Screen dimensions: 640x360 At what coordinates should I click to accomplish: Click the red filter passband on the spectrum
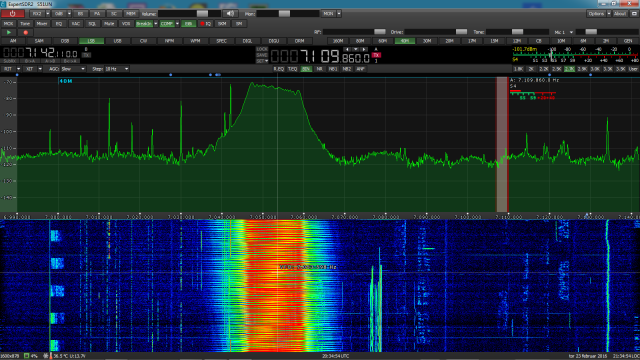point(502,144)
